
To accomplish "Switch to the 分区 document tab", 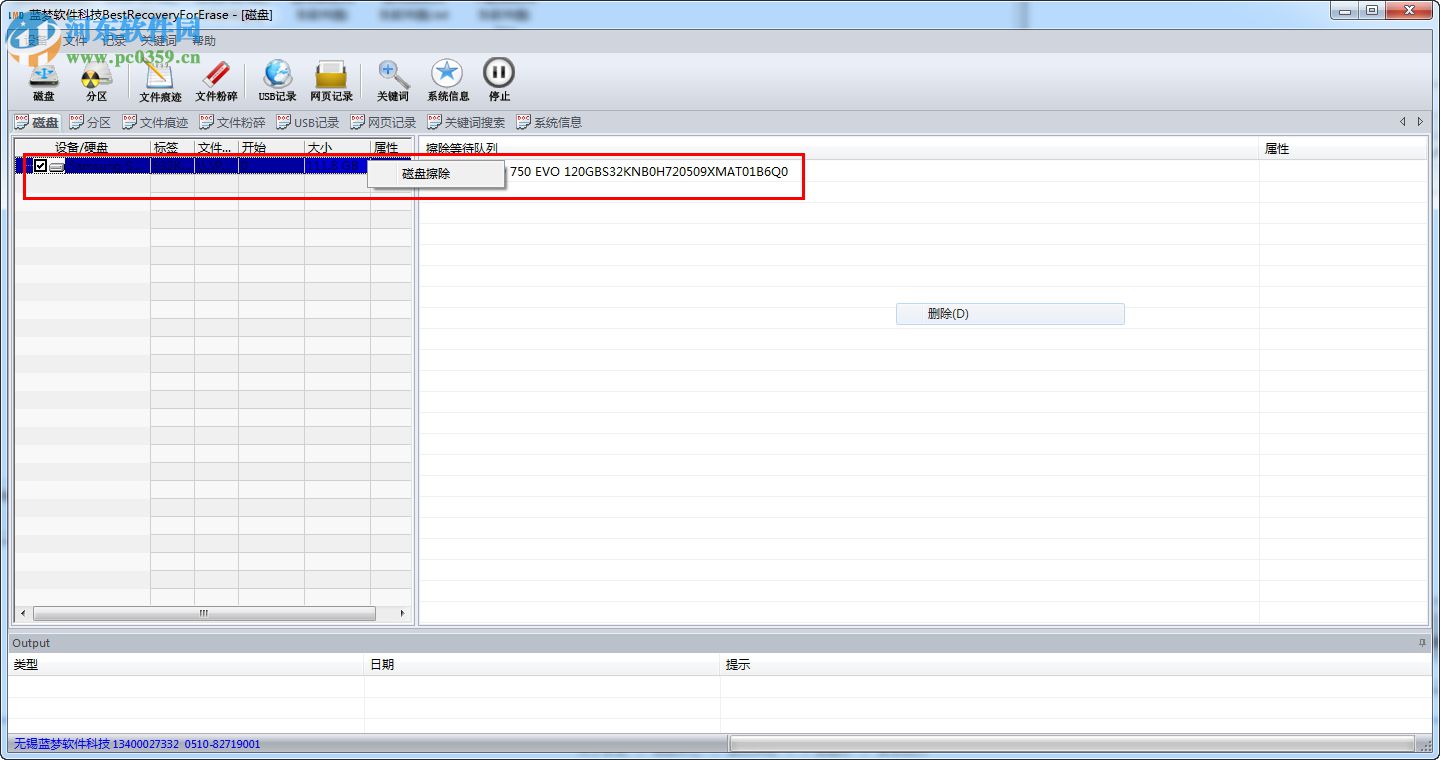I will click(x=90, y=122).
